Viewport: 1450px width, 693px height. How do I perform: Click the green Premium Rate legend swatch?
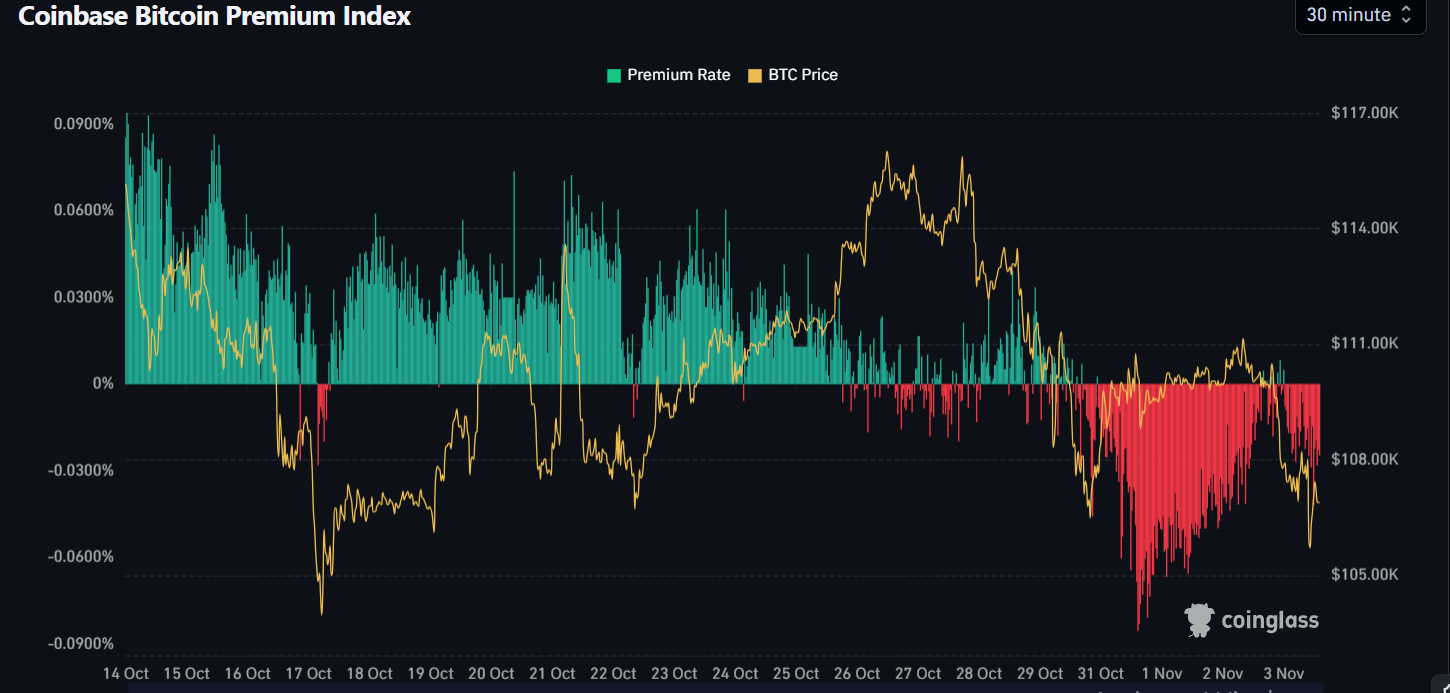point(613,75)
